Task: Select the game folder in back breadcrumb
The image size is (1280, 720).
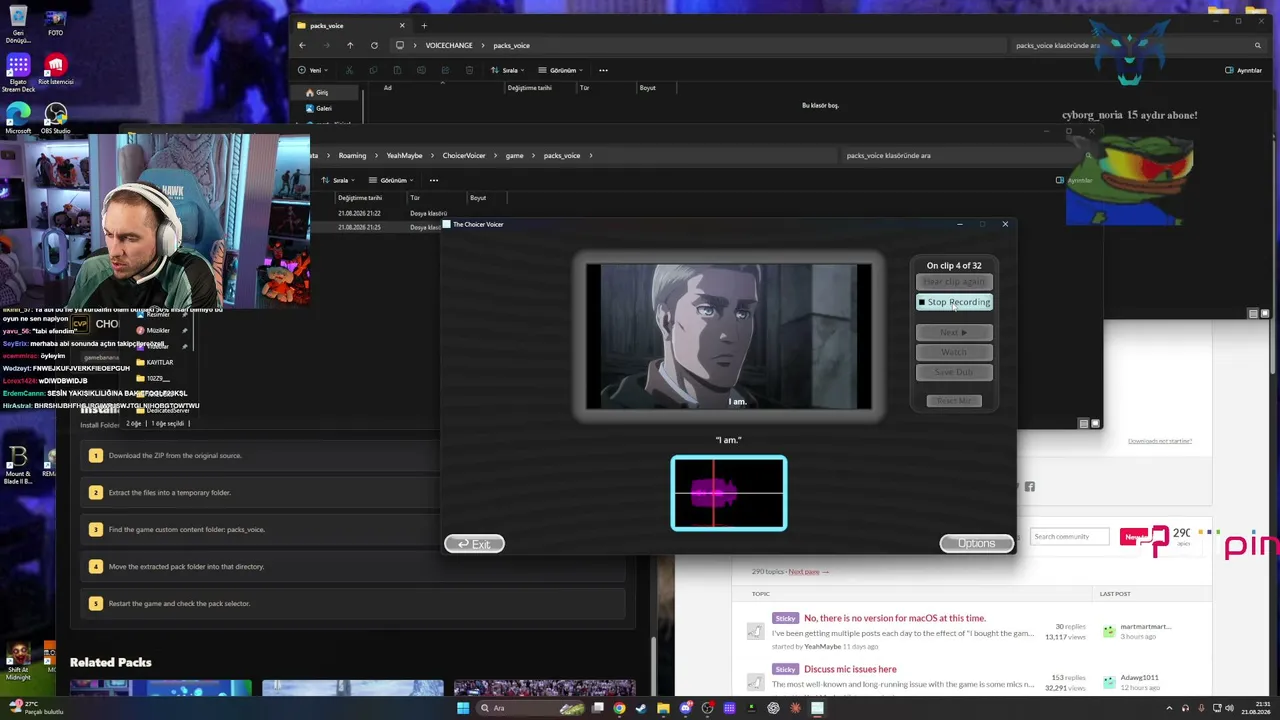Action: pyautogui.click(x=515, y=155)
